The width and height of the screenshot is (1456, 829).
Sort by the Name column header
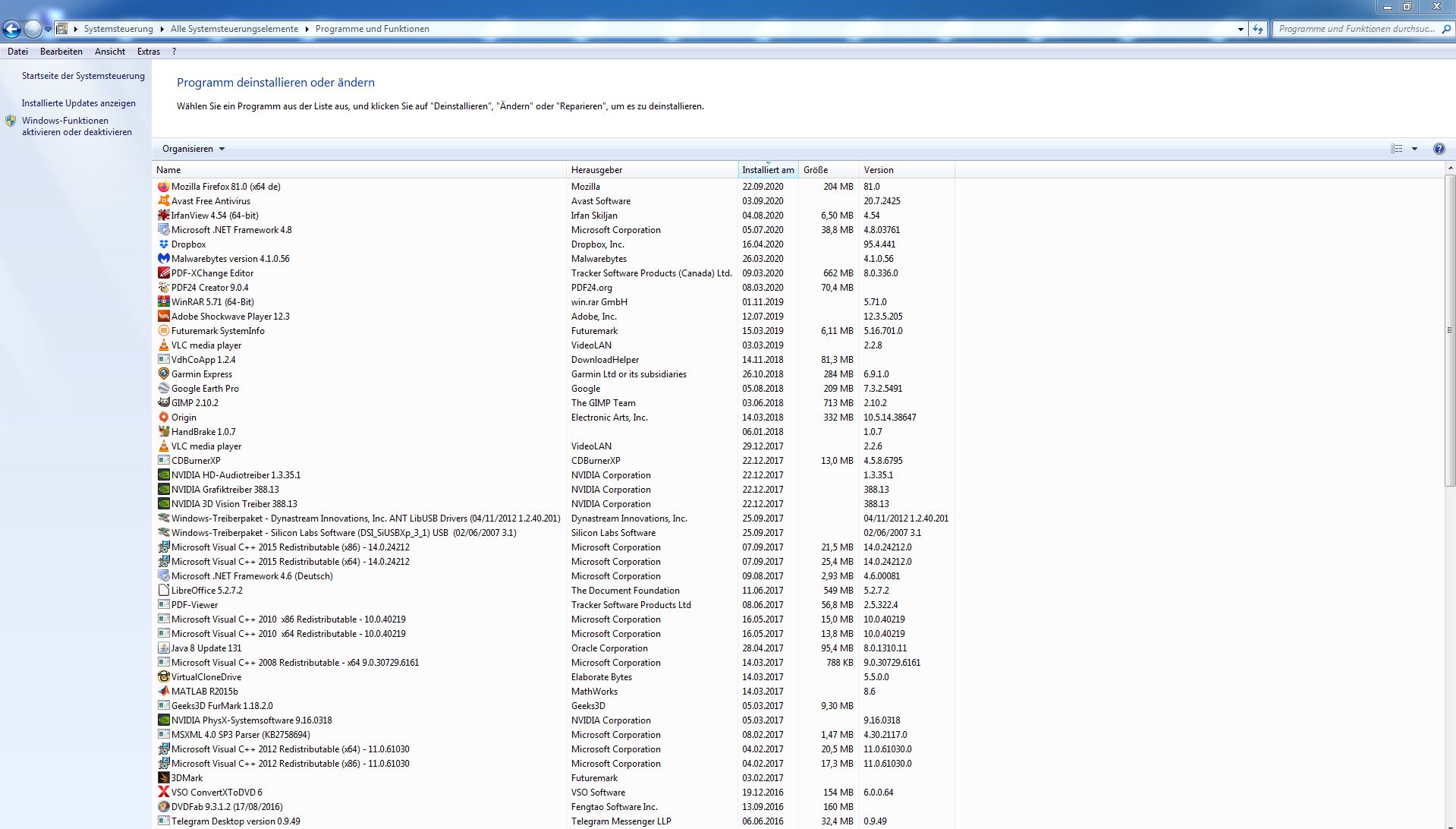(360, 170)
